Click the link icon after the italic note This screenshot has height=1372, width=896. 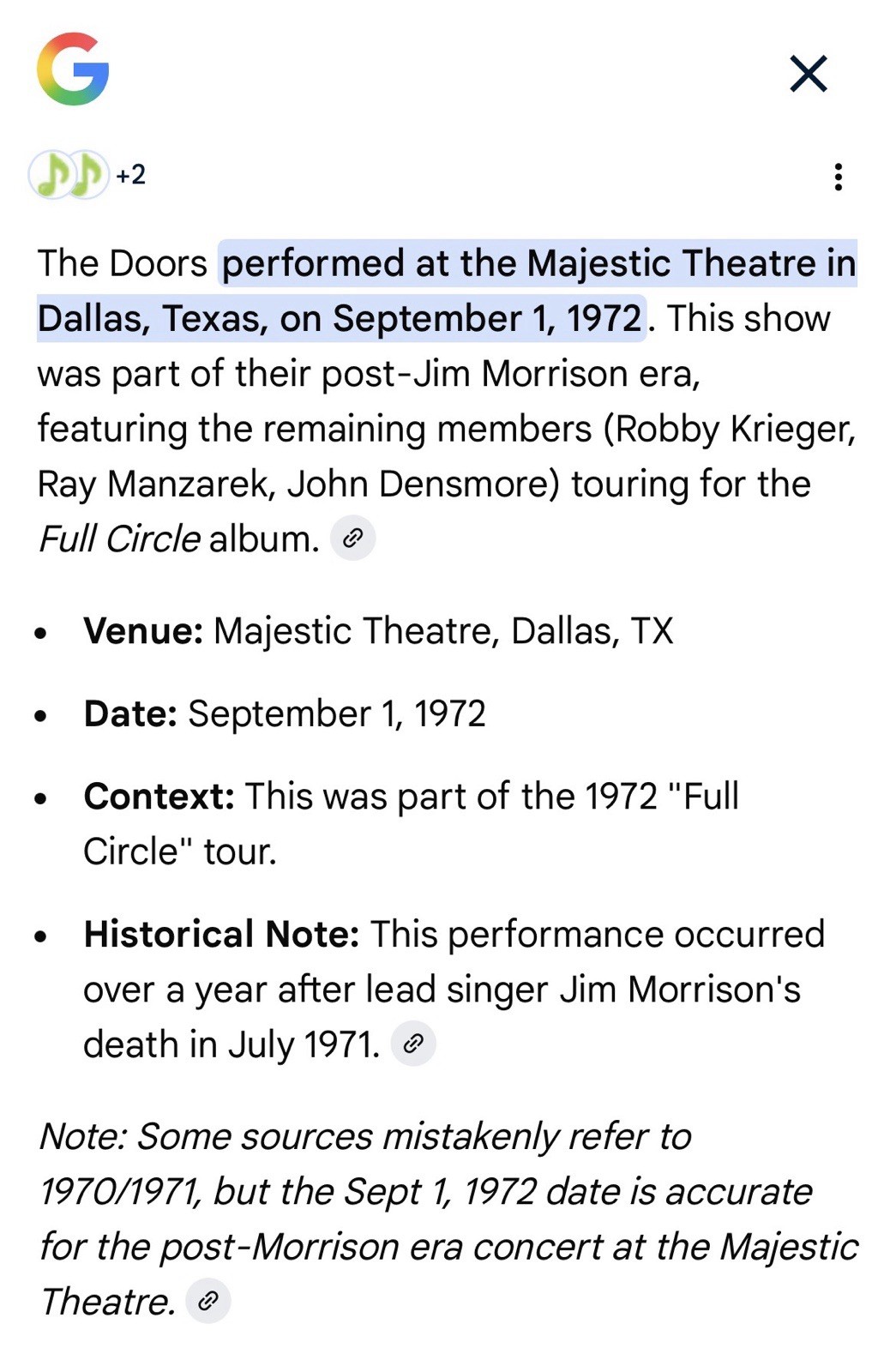coord(207,1303)
